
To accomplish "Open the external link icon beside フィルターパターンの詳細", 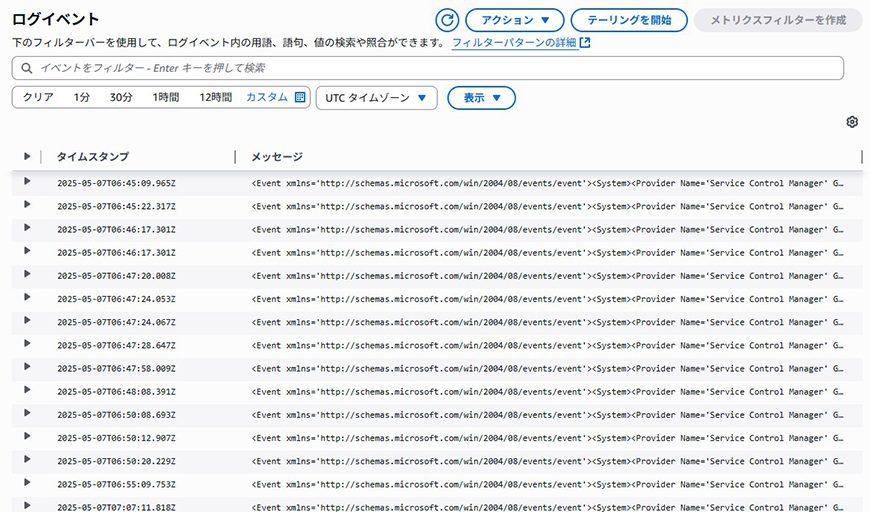I will click(585, 43).
